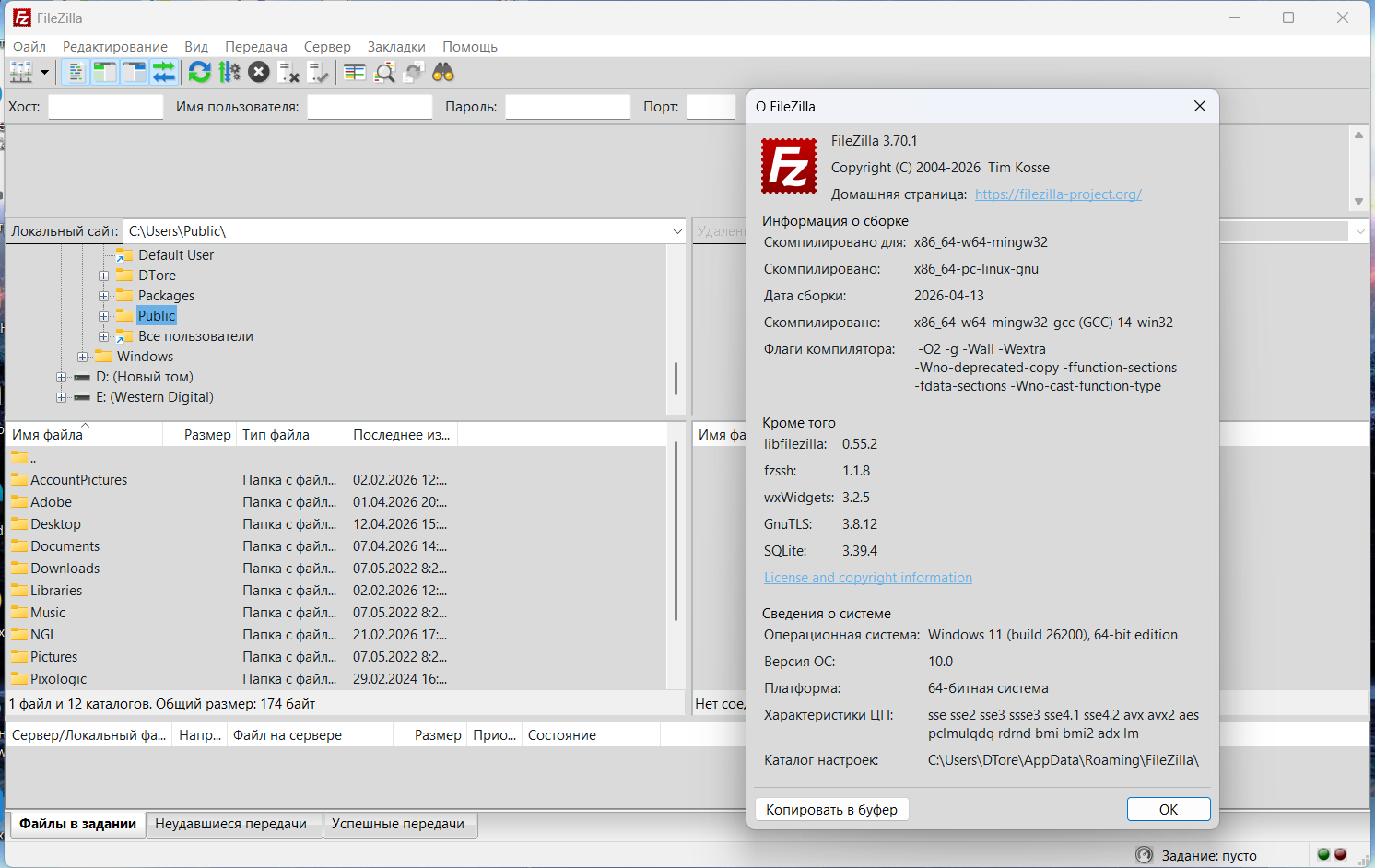Viewport: 1375px width, 868px height.
Task: Open the filezilla-project.org homepage link
Action: point(1058,194)
